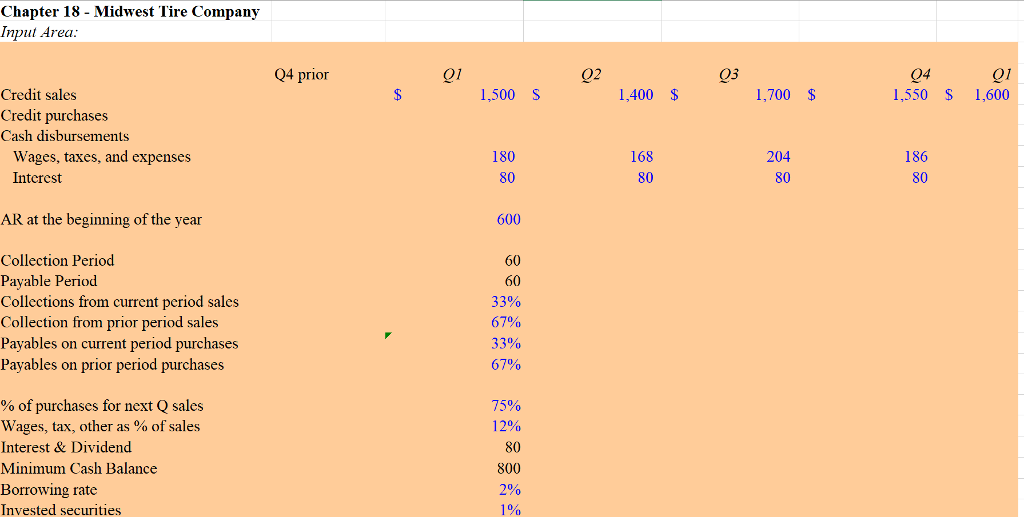
Task: Select the Collection Period value 60
Action: pos(513,260)
